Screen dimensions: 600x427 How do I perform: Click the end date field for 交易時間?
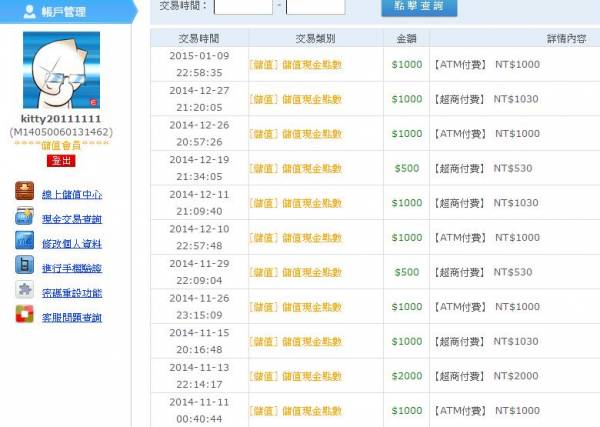point(315,6)
